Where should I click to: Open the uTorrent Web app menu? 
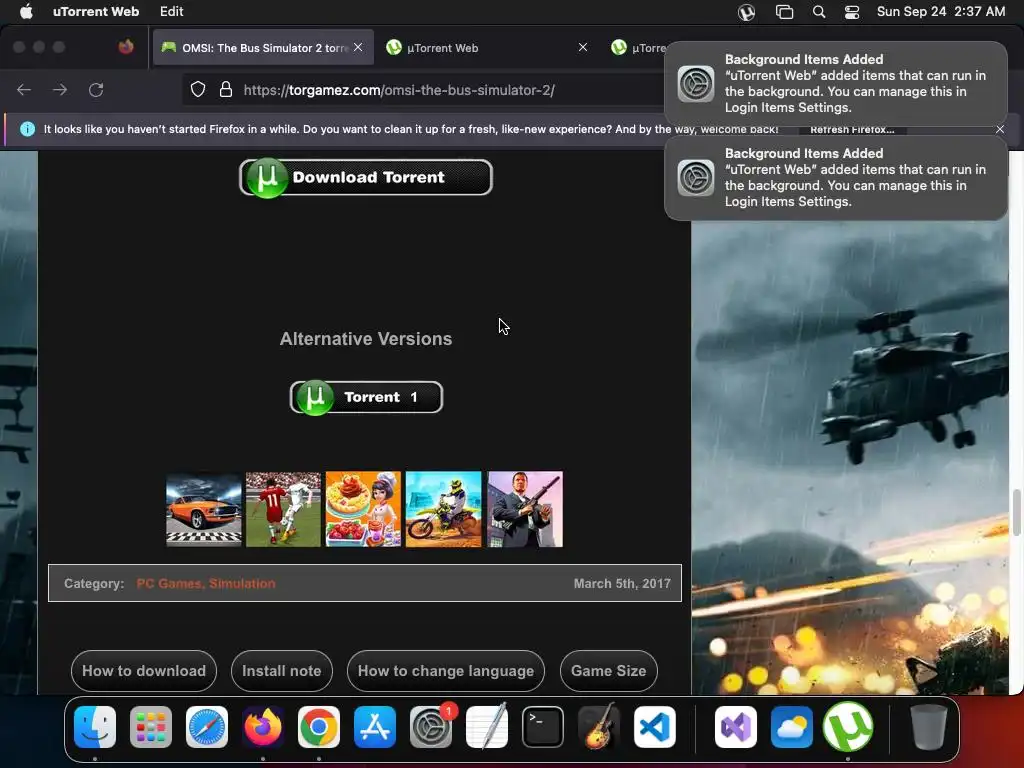click(x=95, y=12)
